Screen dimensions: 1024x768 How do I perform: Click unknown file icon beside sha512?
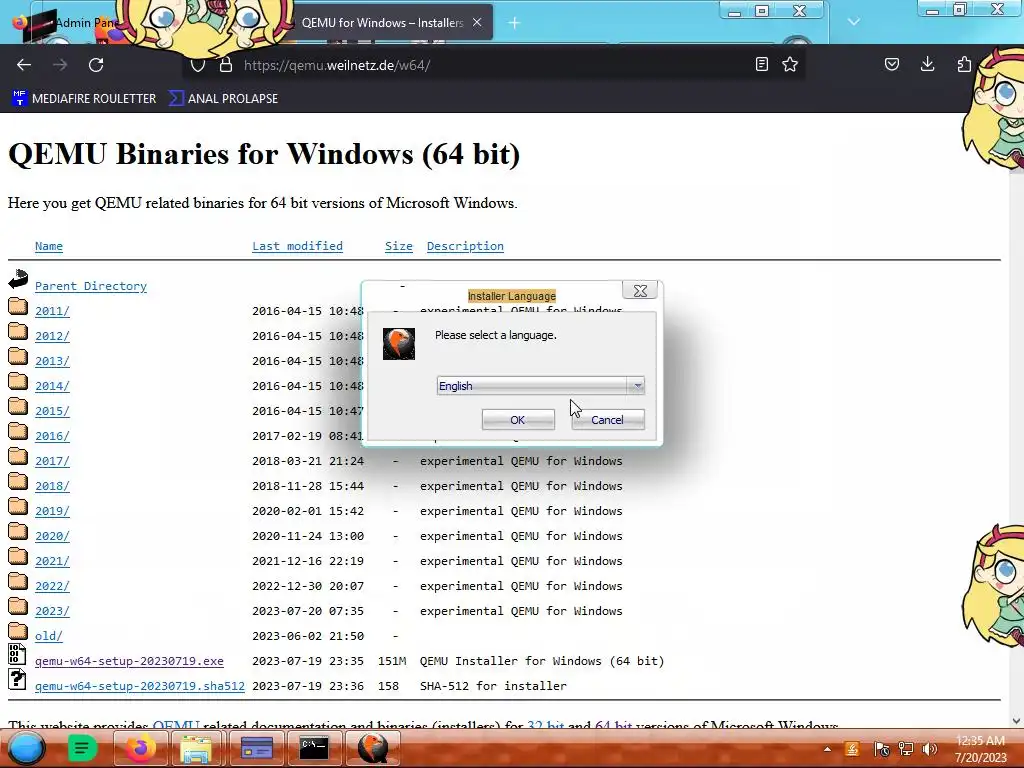[17, 679]
